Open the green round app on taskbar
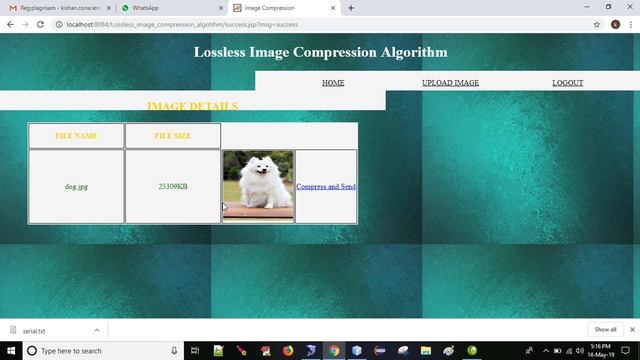Screen dimensions: 640x360 pyautogui.click(x=472, y=351)
